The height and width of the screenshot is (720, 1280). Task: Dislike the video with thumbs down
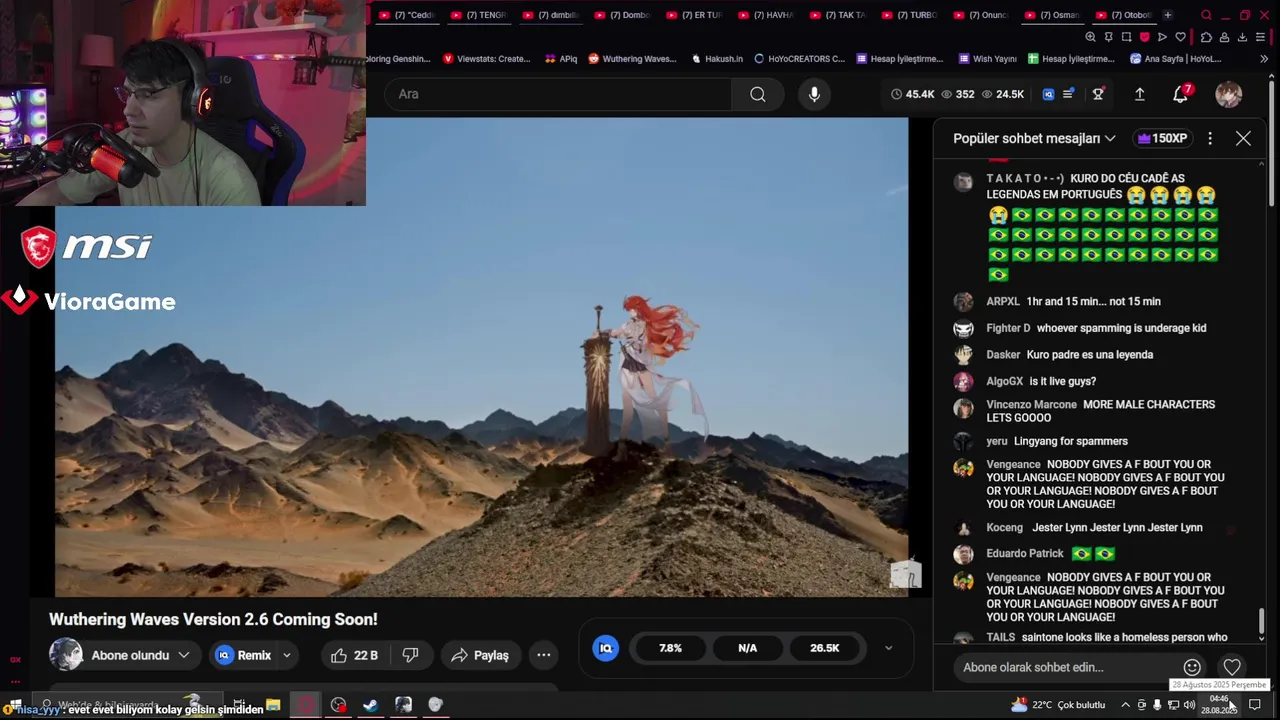[x=410, y=655]
